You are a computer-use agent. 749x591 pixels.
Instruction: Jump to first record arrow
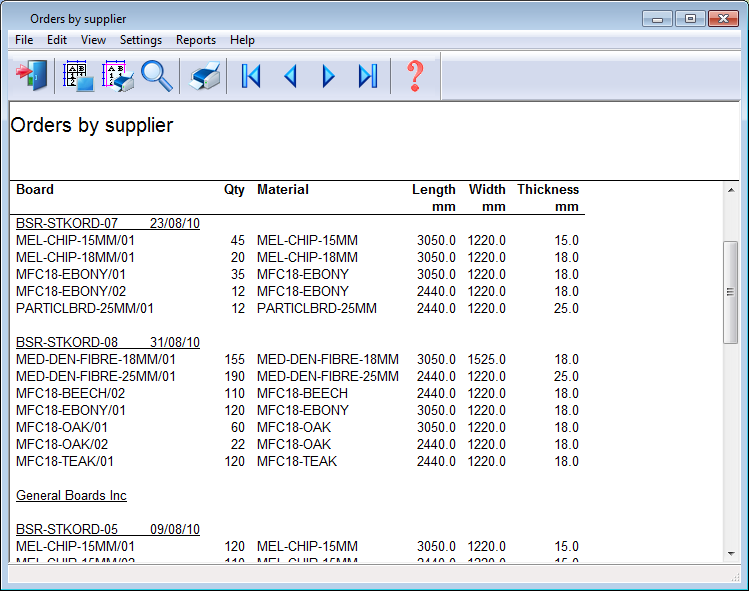251,76
